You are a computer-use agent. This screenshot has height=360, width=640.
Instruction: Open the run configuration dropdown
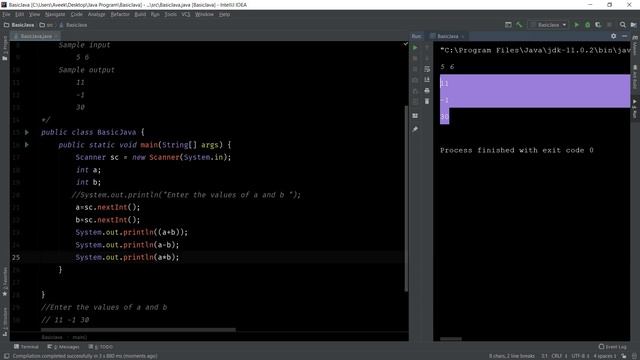549,25
